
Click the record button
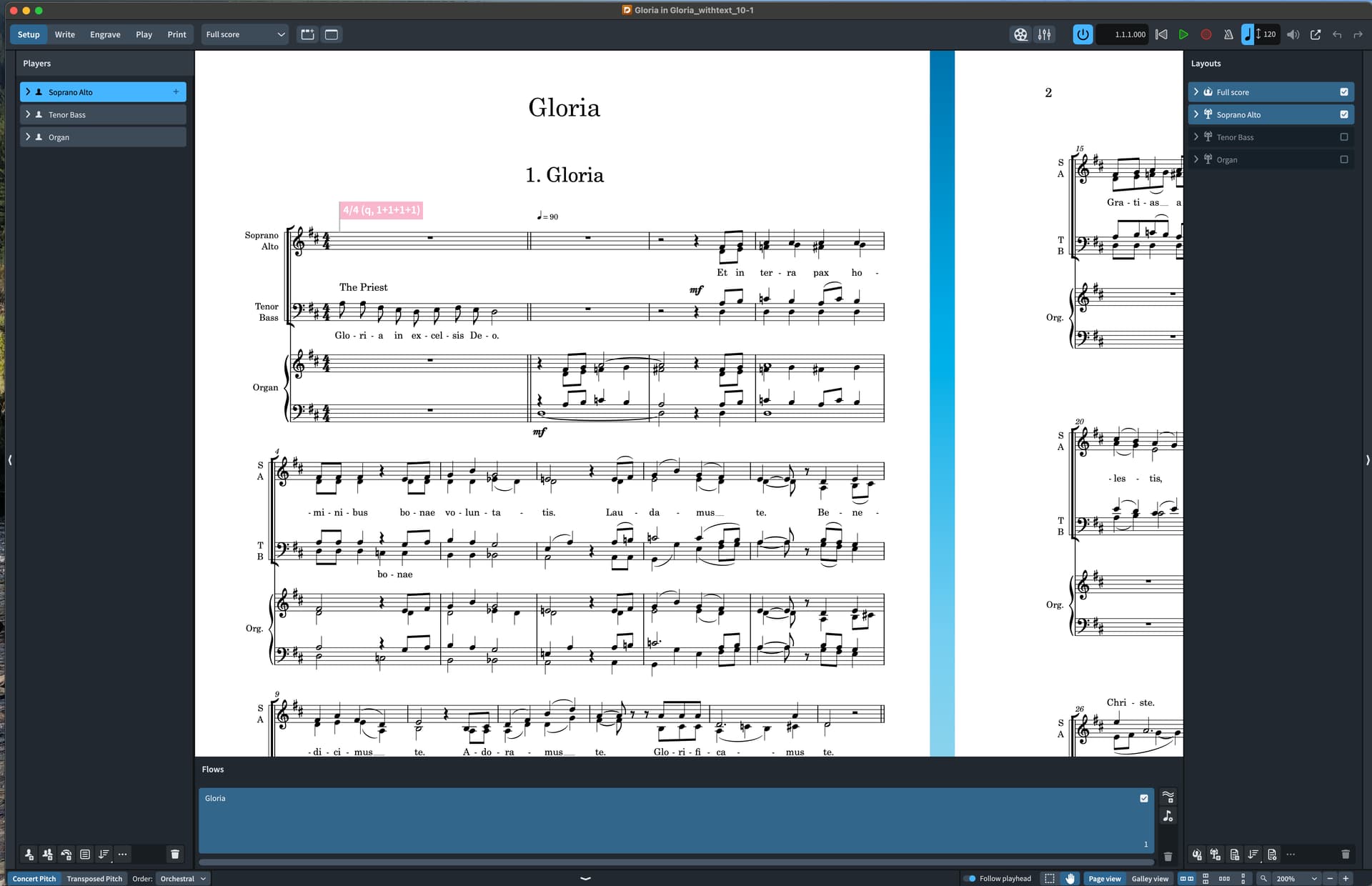coord(1206,34)
